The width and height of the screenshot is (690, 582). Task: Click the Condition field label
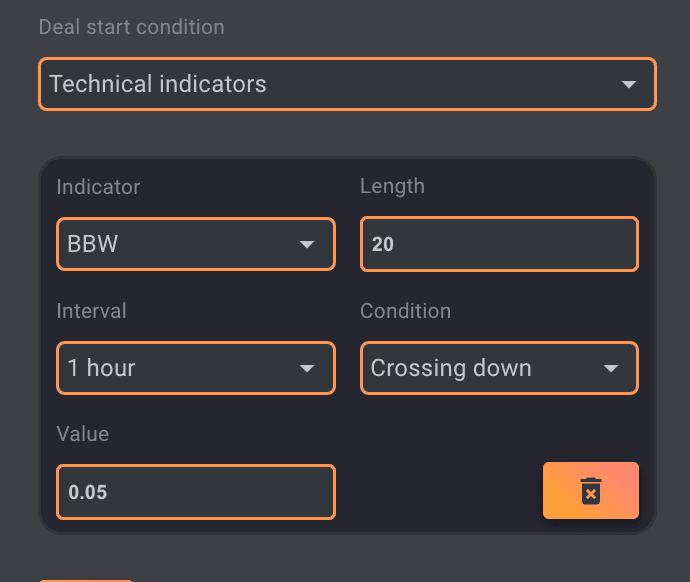[x=405, y=311]
